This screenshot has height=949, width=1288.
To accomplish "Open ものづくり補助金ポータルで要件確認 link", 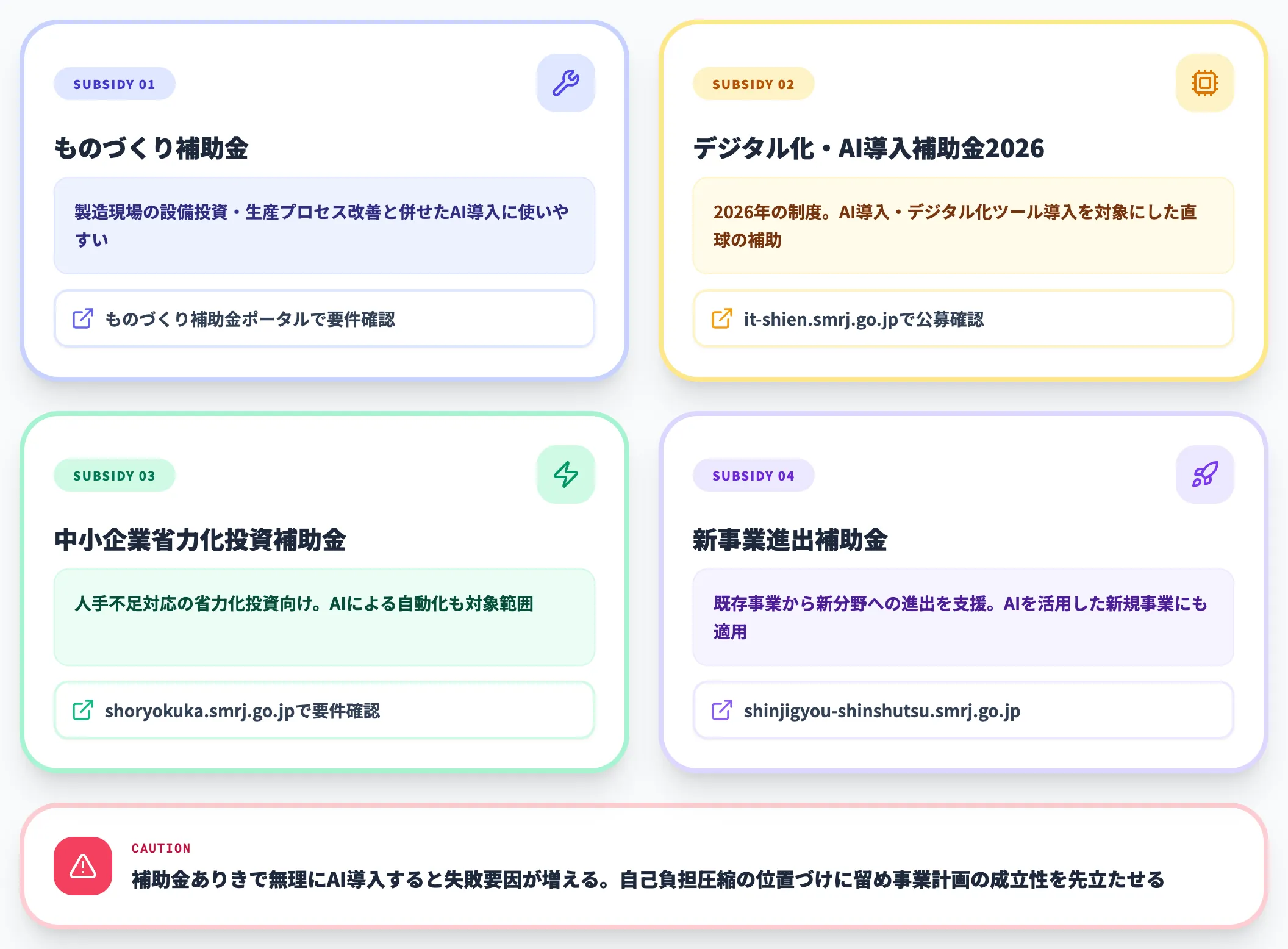I will point(250,319).
